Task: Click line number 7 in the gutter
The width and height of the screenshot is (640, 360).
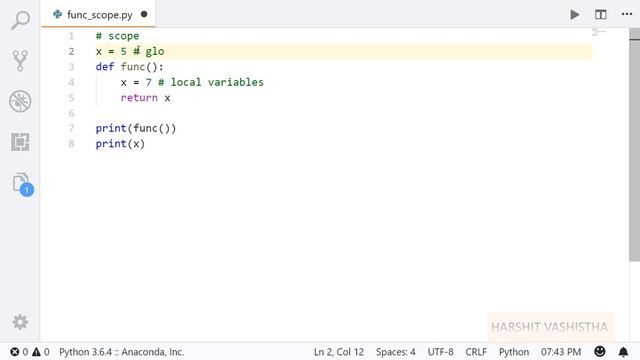Action: point(71,128)
